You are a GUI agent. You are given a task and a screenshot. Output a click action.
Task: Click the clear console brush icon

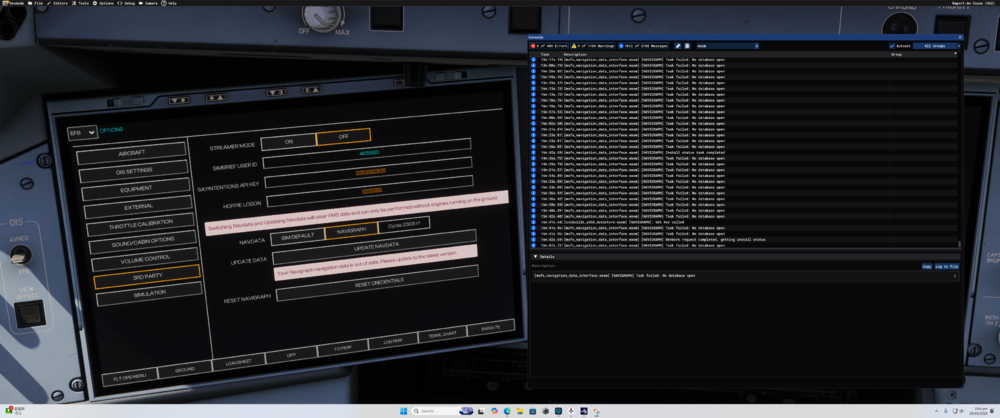pos(678,45)
